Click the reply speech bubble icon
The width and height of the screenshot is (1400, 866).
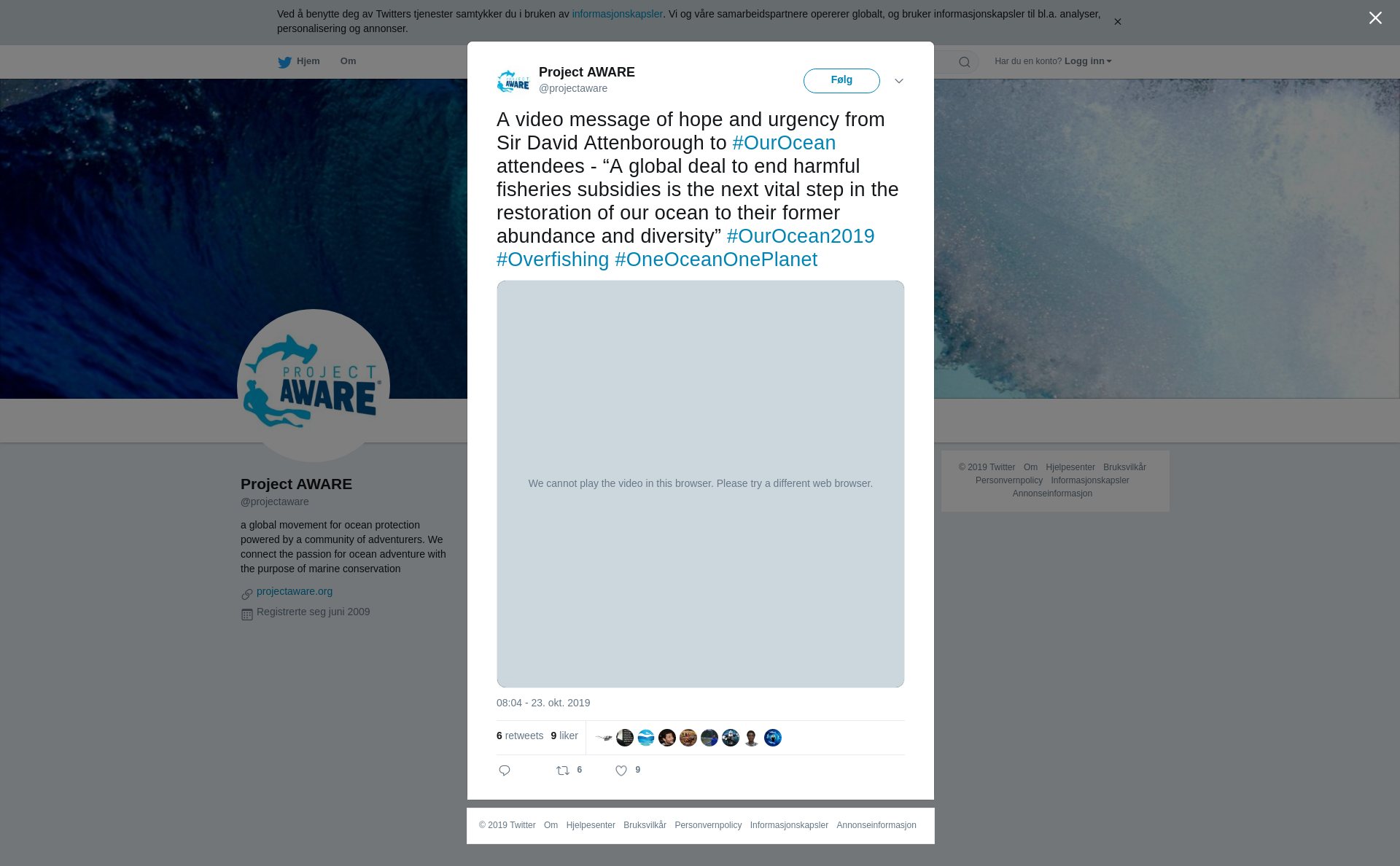tap(505, 771)
